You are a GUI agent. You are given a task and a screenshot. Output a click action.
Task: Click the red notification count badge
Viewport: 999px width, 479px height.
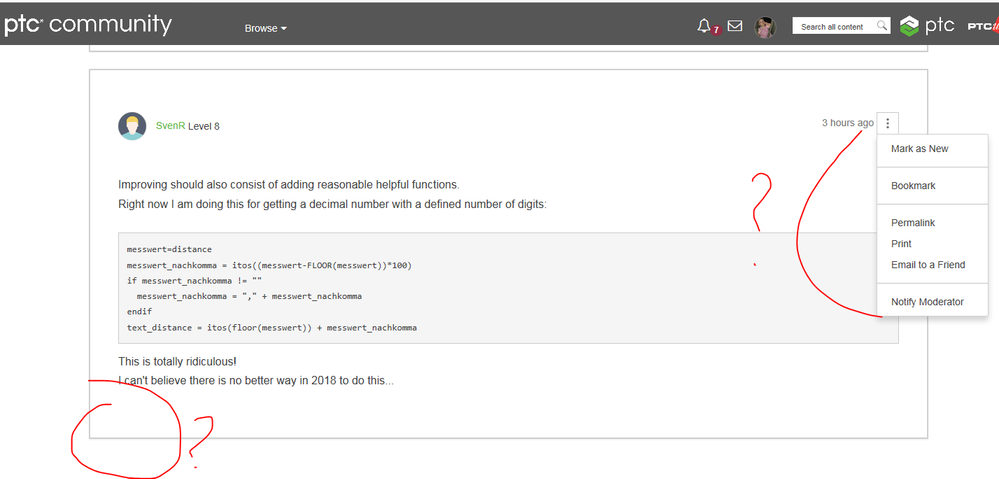(x=716, y=31)
